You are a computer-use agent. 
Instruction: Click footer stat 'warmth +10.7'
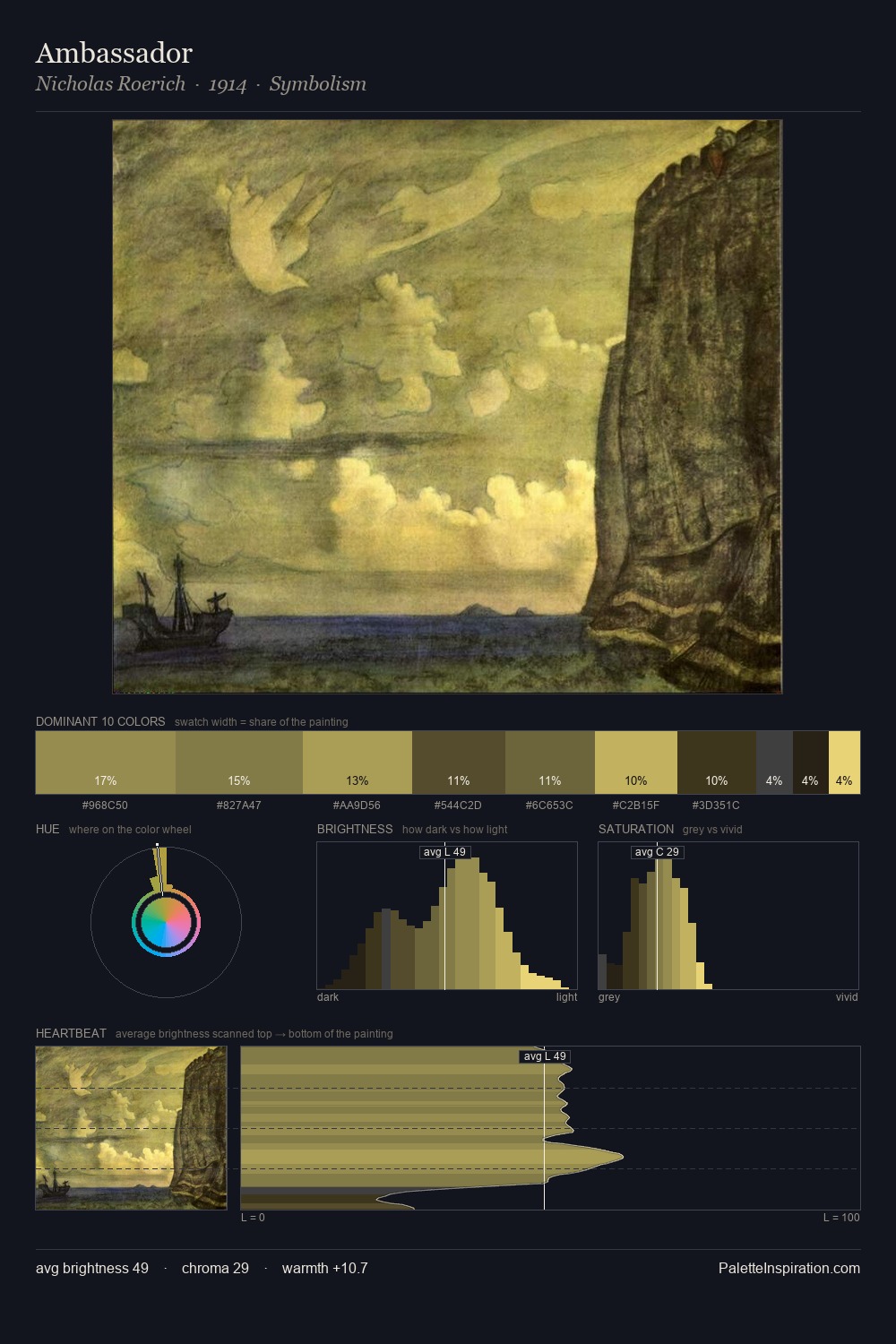pyautogui.click(x=324, y=1269)
